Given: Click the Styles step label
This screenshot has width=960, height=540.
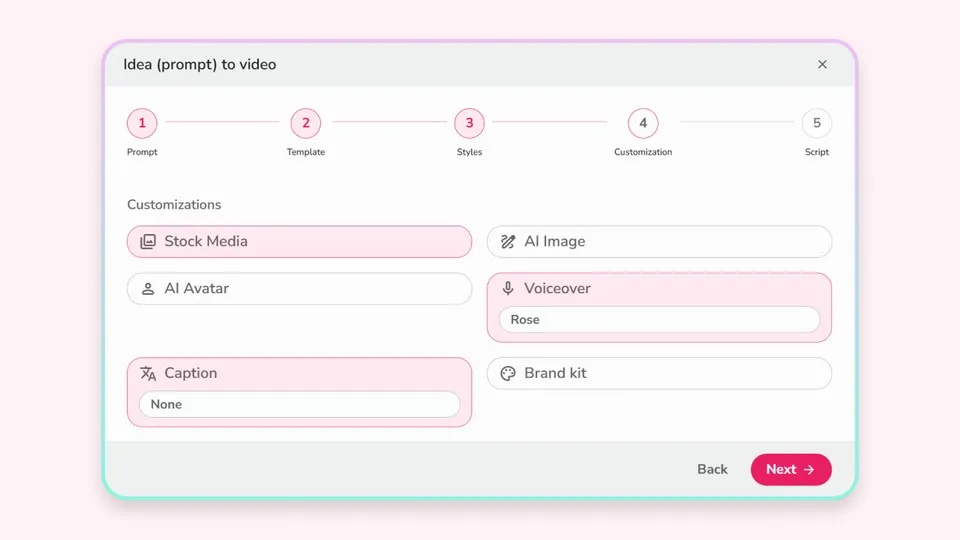Looking at the screenshot, I should pos(470,152).
